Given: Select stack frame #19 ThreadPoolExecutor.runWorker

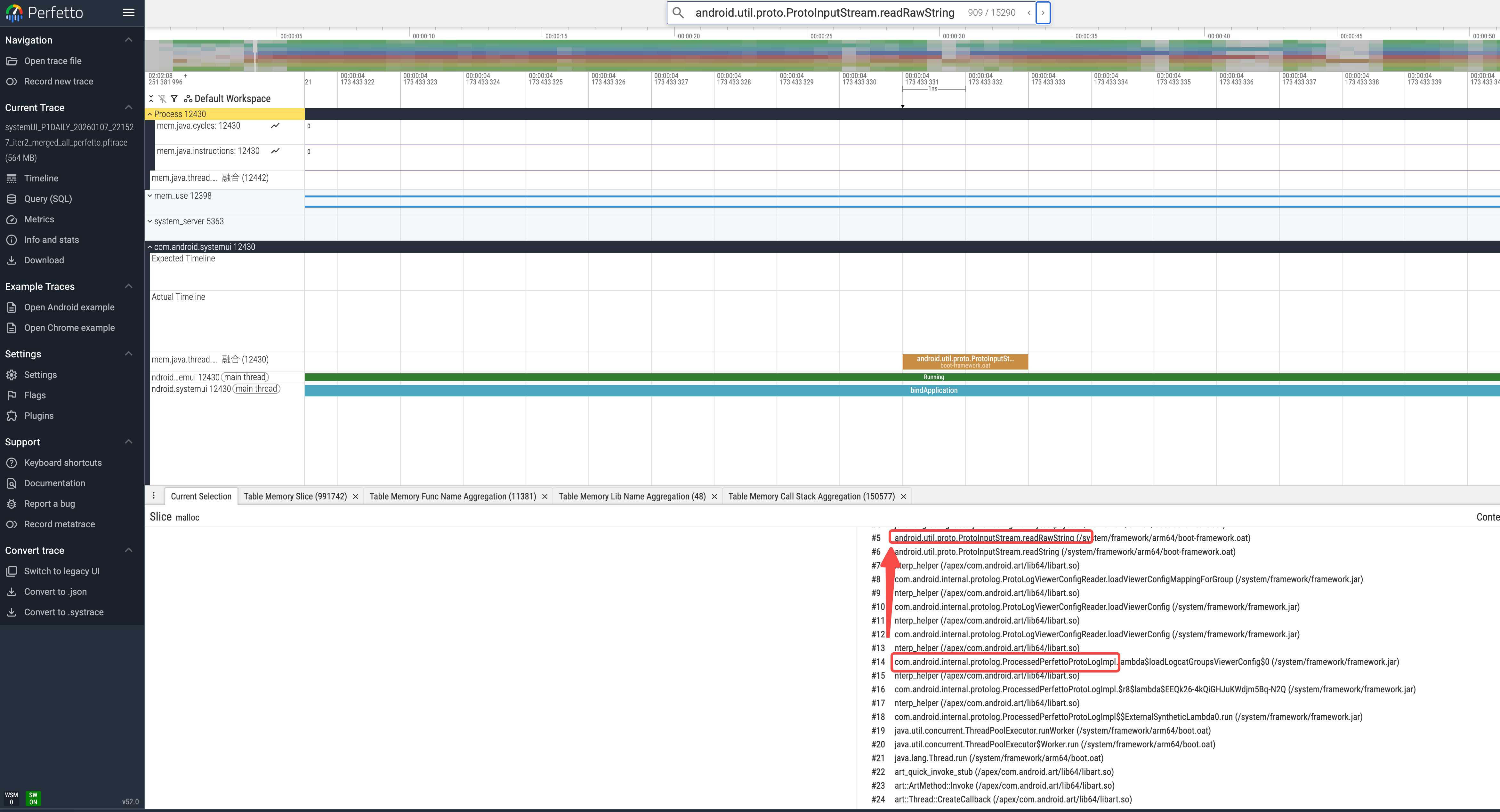Looking at the screenshot, I should coord(1052,730).
